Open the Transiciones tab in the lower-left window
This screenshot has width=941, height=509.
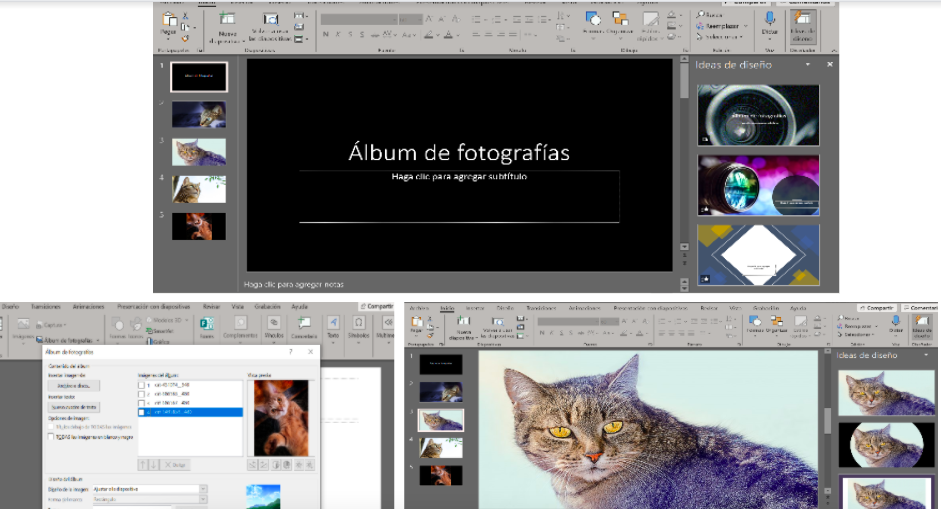(46, 307)
